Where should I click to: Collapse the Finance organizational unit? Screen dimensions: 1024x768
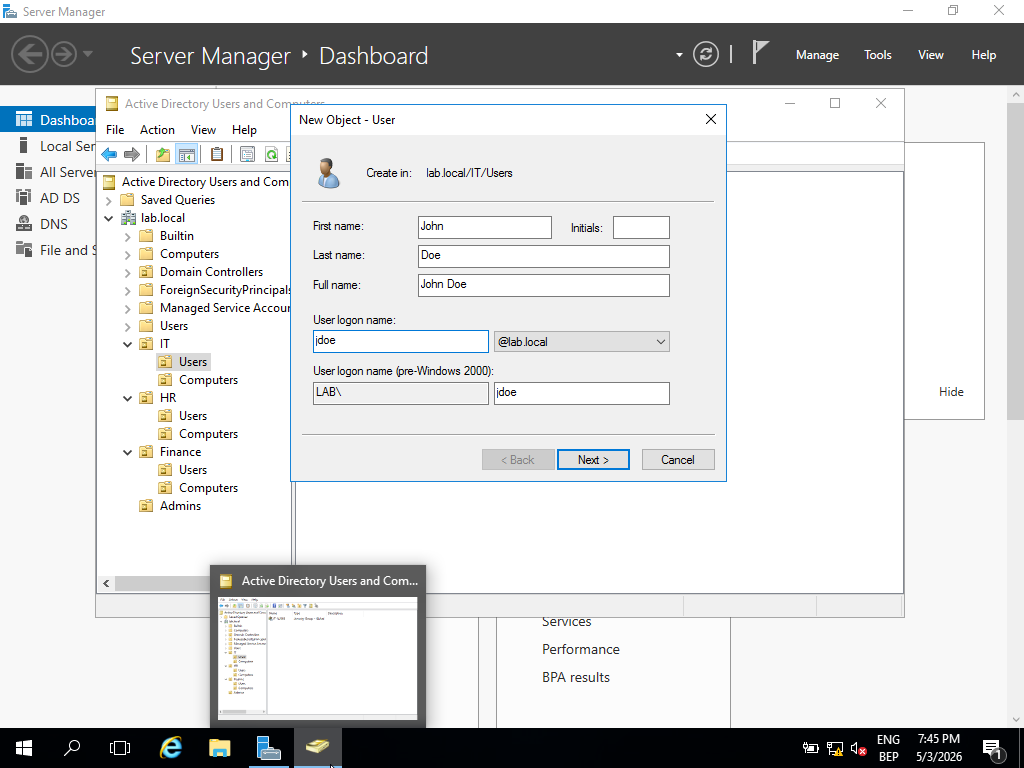tap(128, 452)
